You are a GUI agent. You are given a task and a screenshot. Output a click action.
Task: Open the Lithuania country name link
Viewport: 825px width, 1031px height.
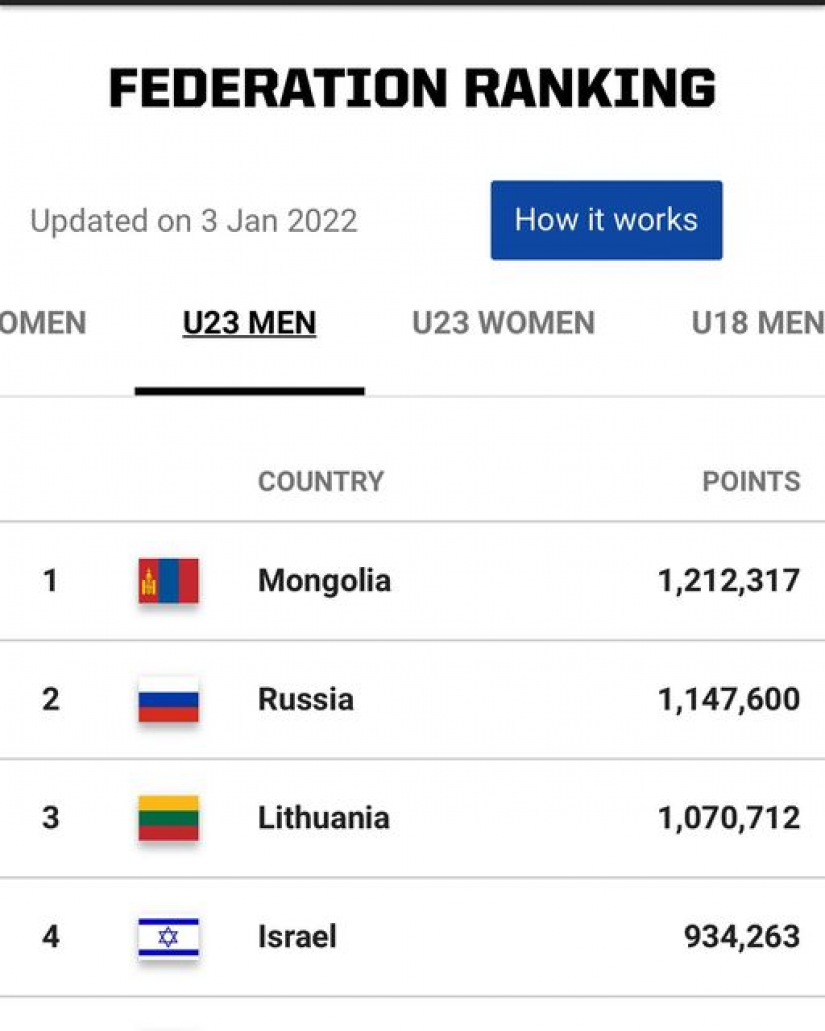tap(323, 818)
